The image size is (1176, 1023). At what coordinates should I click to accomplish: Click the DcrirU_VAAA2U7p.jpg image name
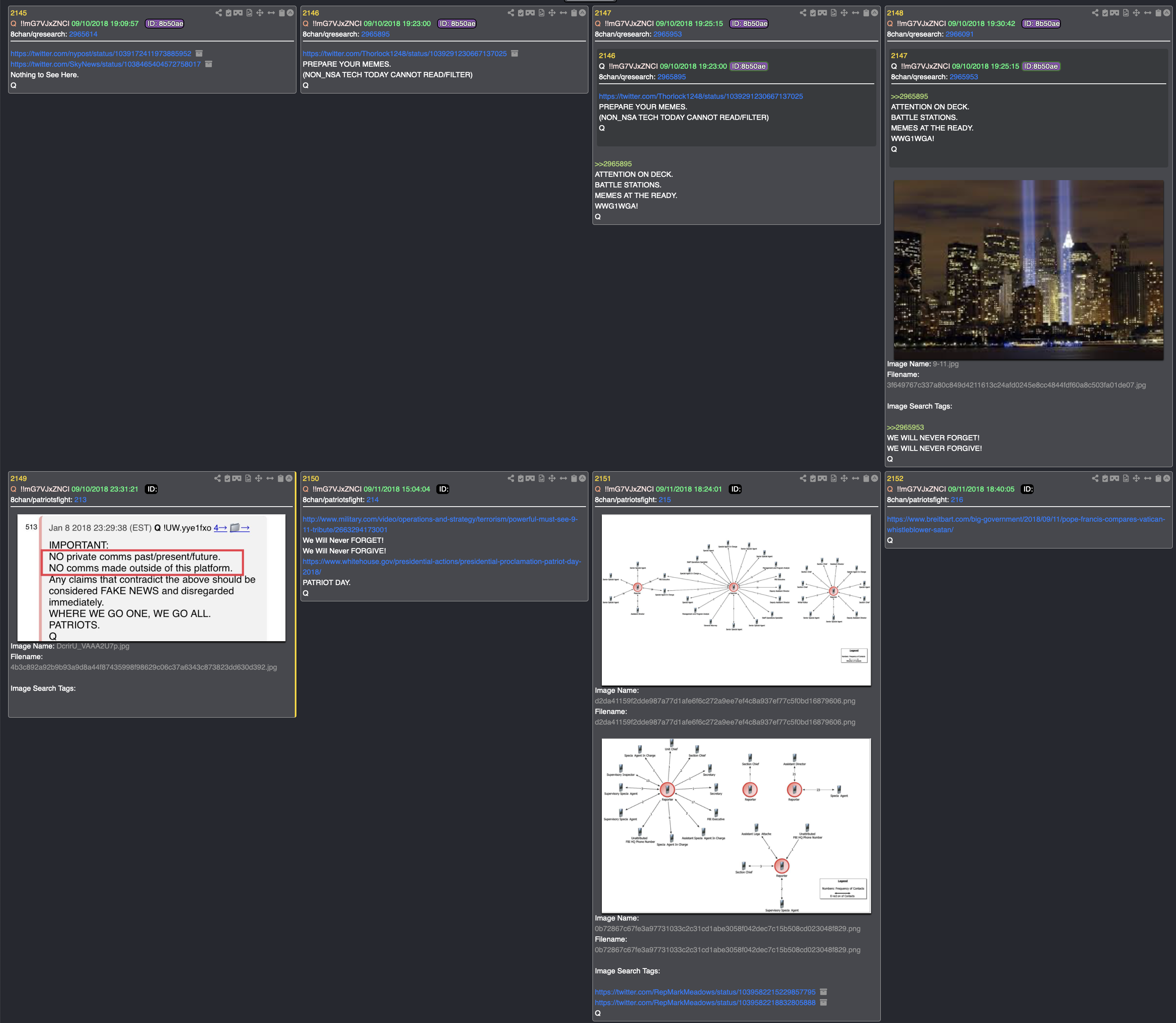(93, 646)
